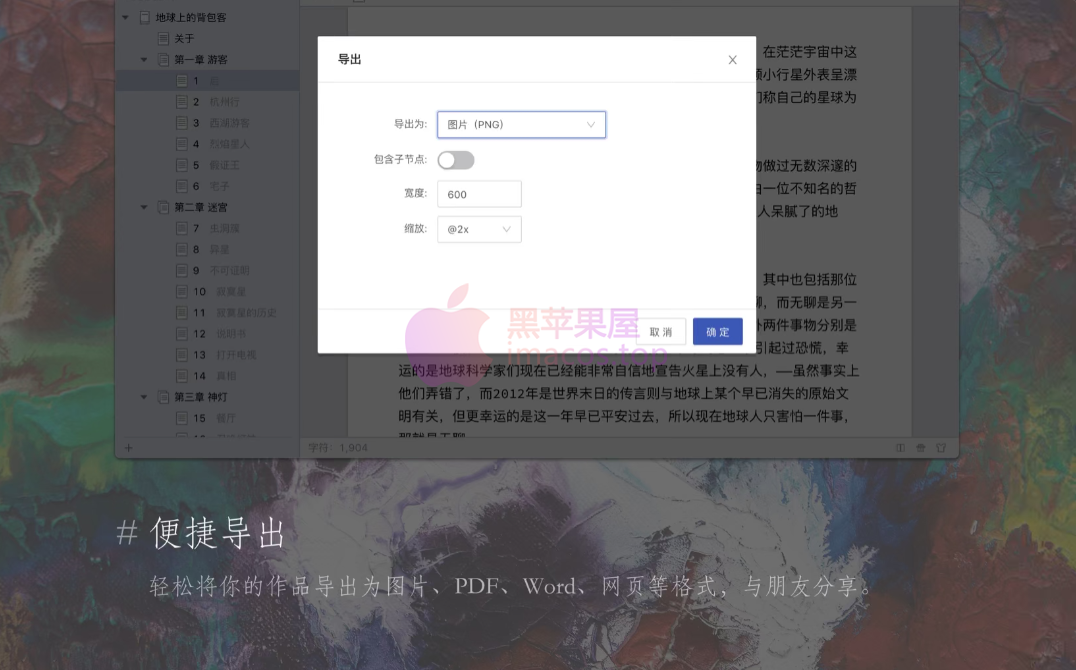
Task: Click the folder icon beside 第二章 迷宫
Action: (164, 207)
